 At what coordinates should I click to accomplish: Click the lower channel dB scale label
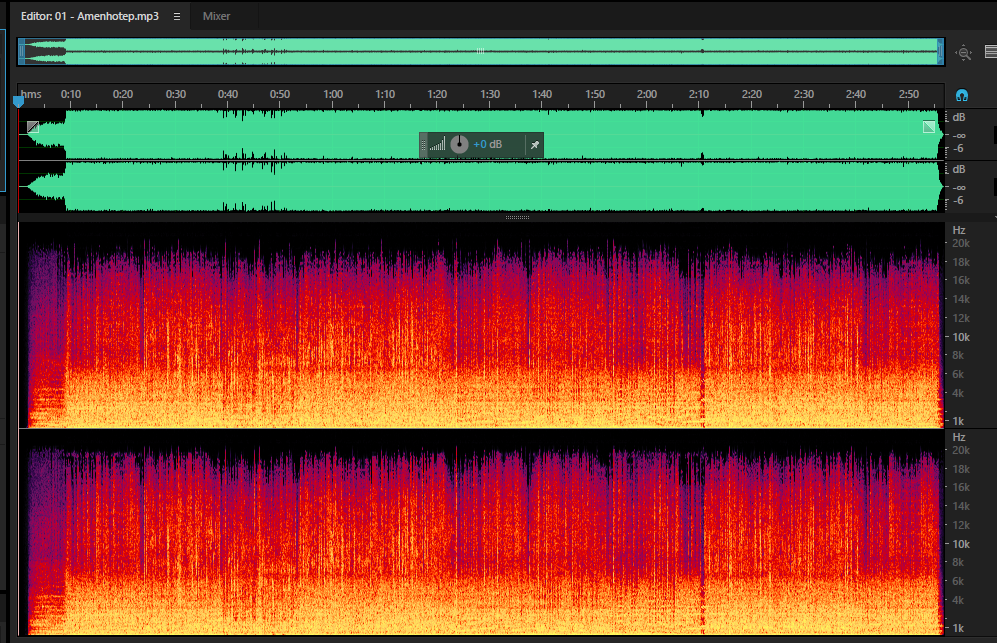tap(959, 169)
